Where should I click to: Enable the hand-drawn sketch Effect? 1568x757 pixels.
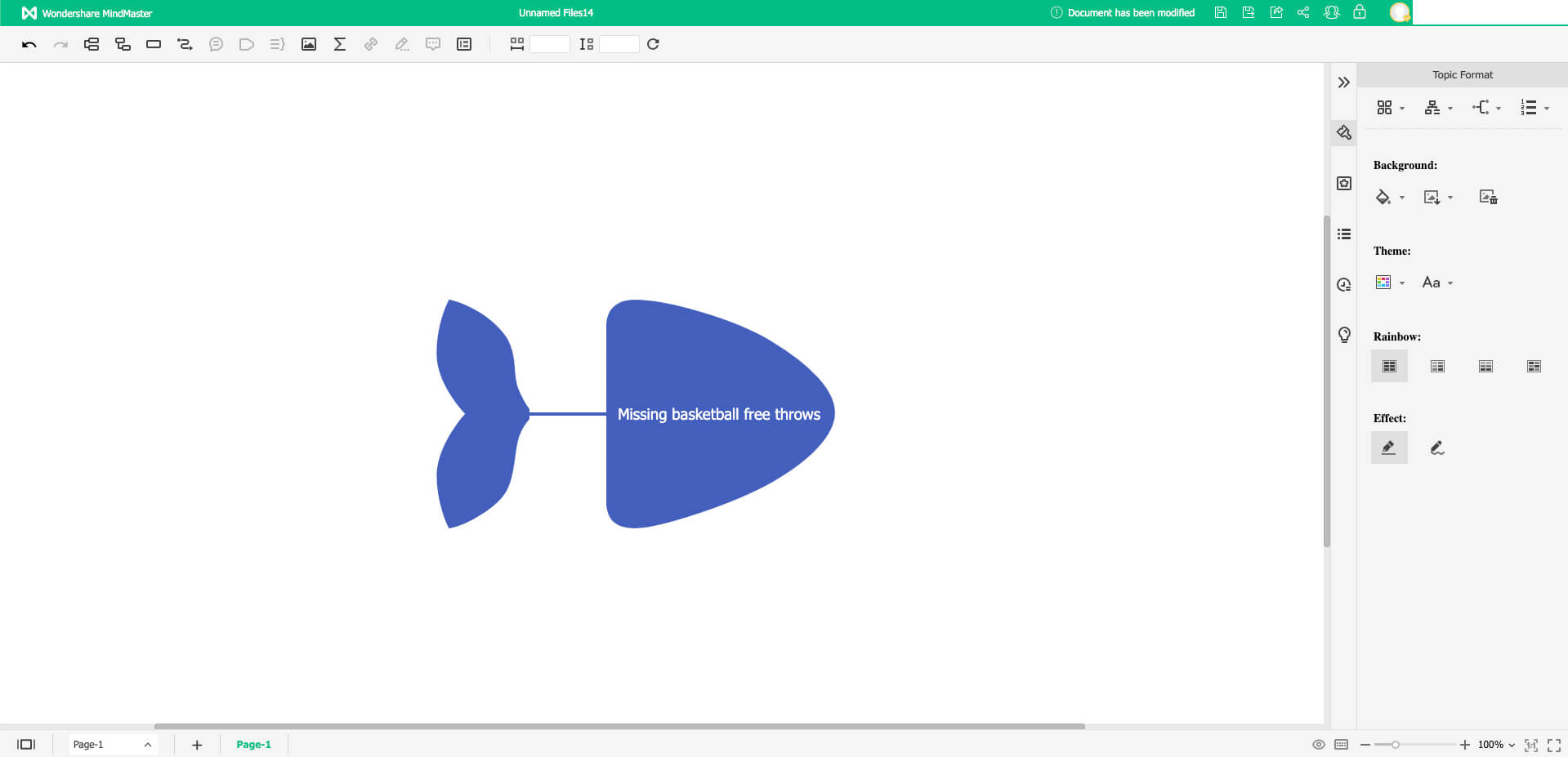click(x=1437, y=448)
